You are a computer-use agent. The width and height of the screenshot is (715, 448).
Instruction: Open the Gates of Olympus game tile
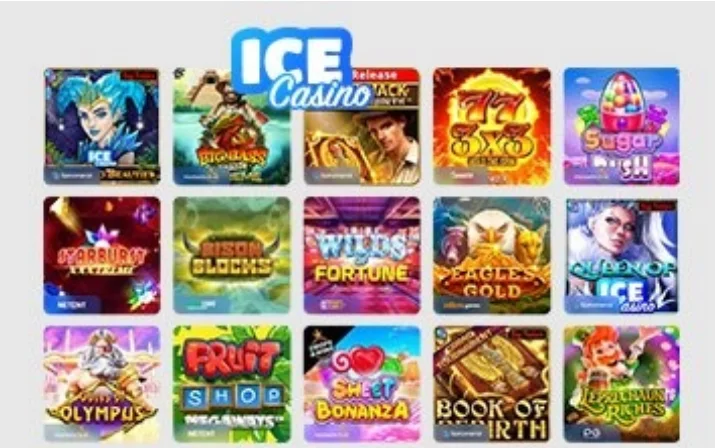click(102, 384)
